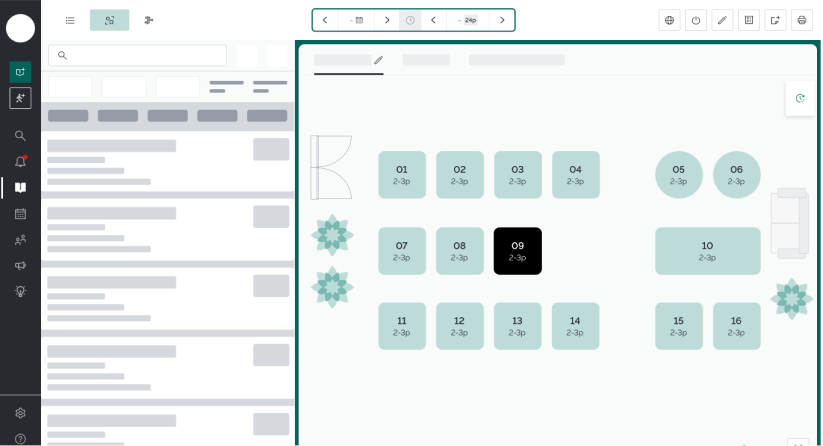This screenshot has width=823, height=446.
Task: Click the globe icon in top toolbar
Action: pos(669,20)
